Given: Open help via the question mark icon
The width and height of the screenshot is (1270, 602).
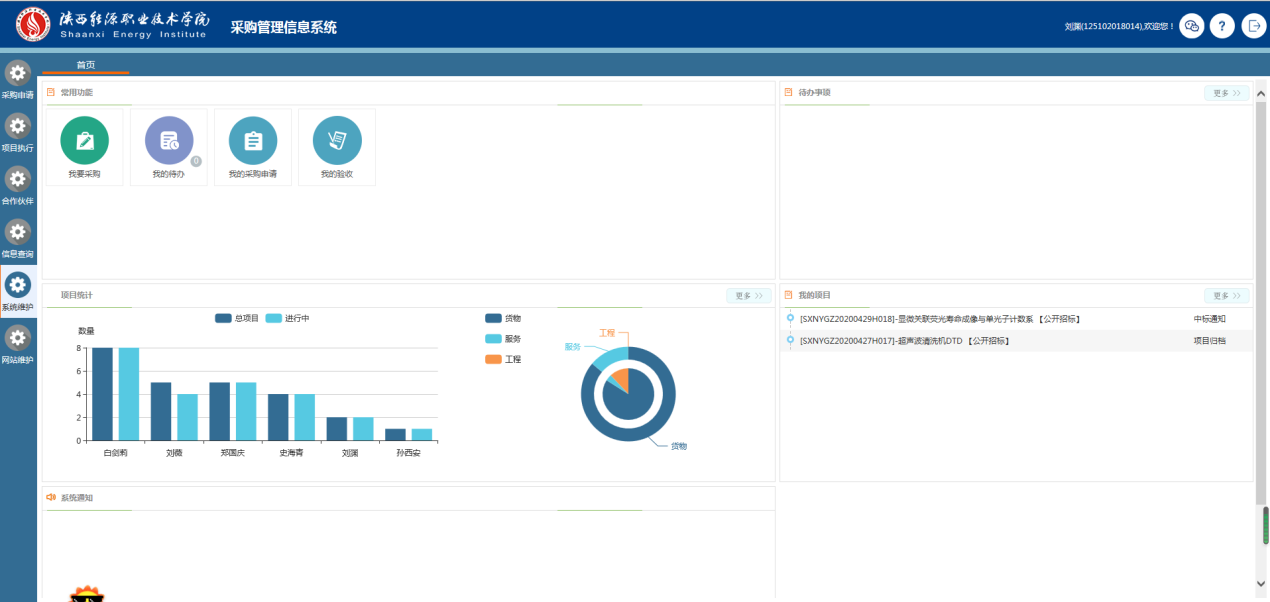Looking at the screenshot, I should (1222, 26).
